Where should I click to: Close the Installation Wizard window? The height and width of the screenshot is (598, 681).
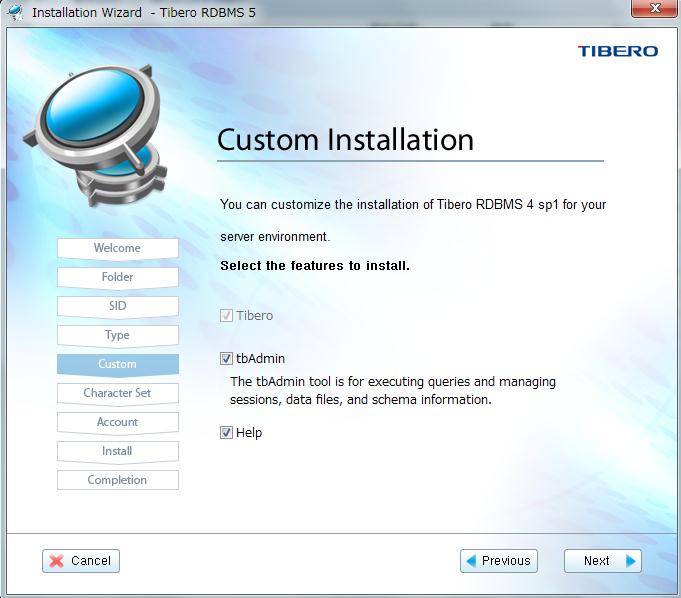pos(654,8)
